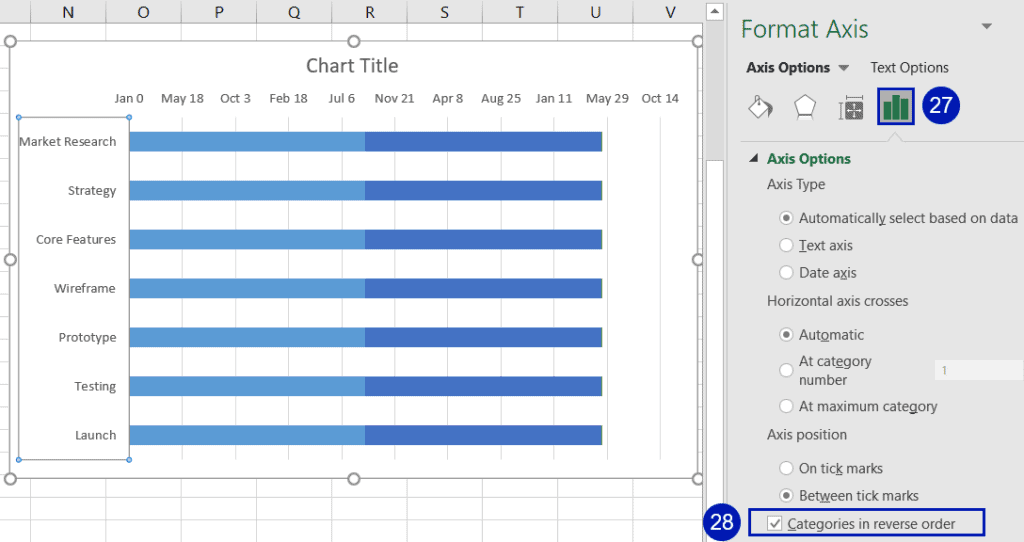Screen dimensions: 1024x542
Task: Click the category number input field
Action: 978,370
